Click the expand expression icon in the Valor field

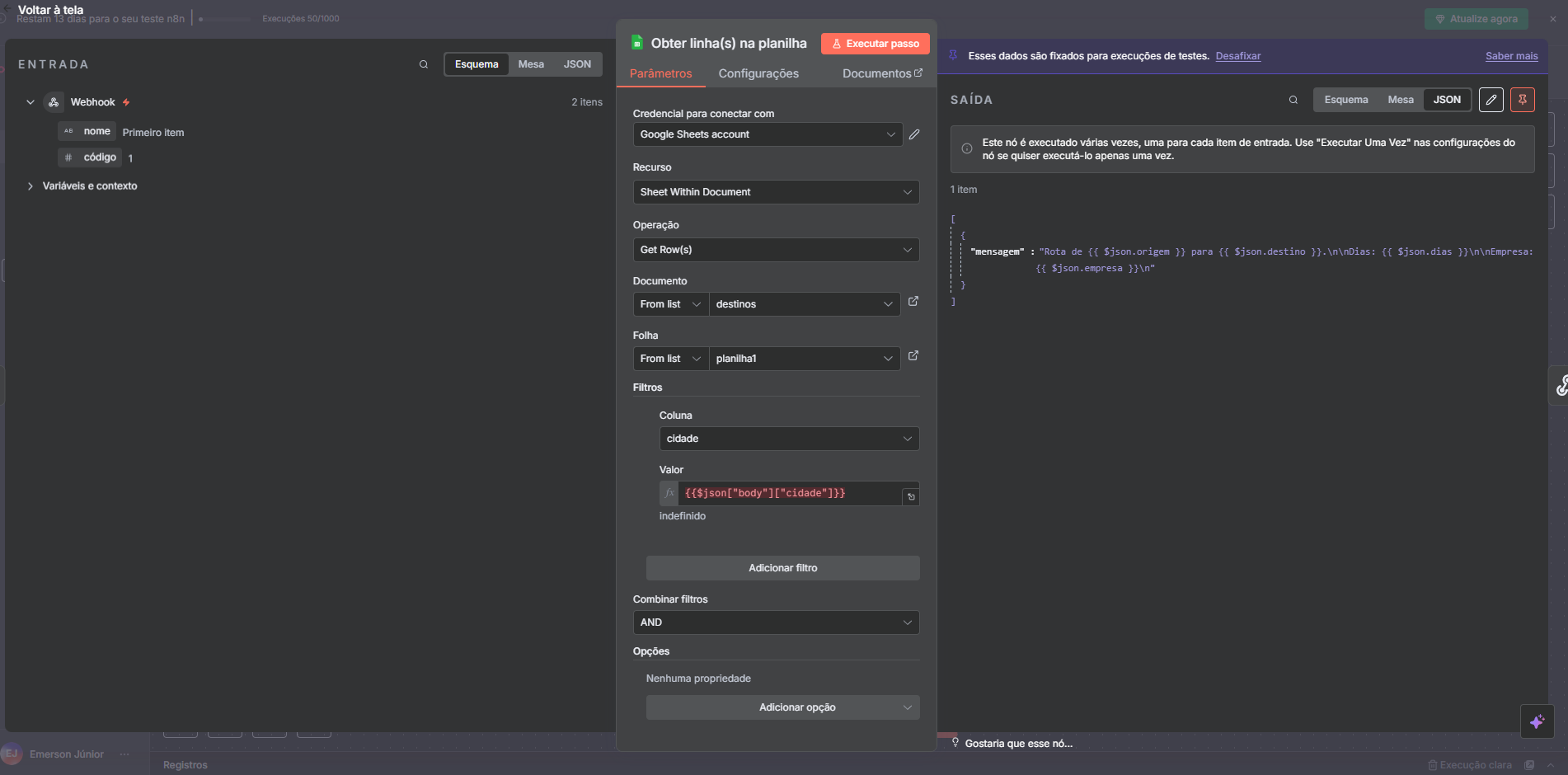[x=911, y=496]
